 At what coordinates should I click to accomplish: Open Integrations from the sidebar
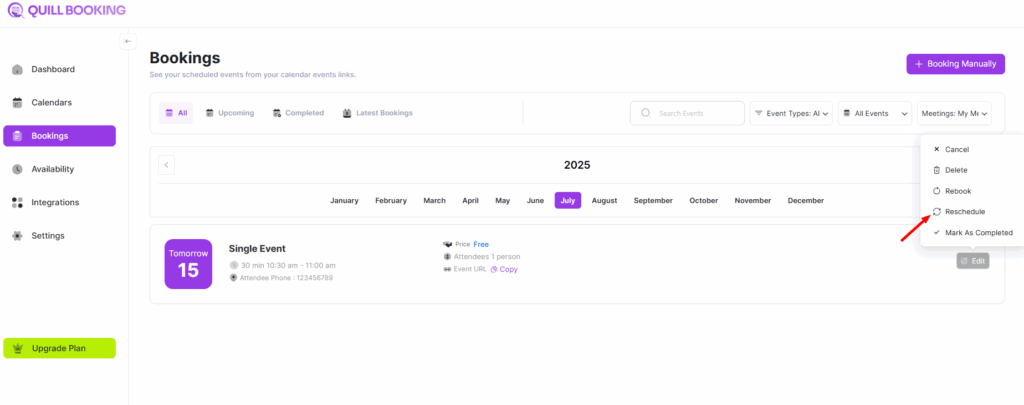click(x=55, y=202)
